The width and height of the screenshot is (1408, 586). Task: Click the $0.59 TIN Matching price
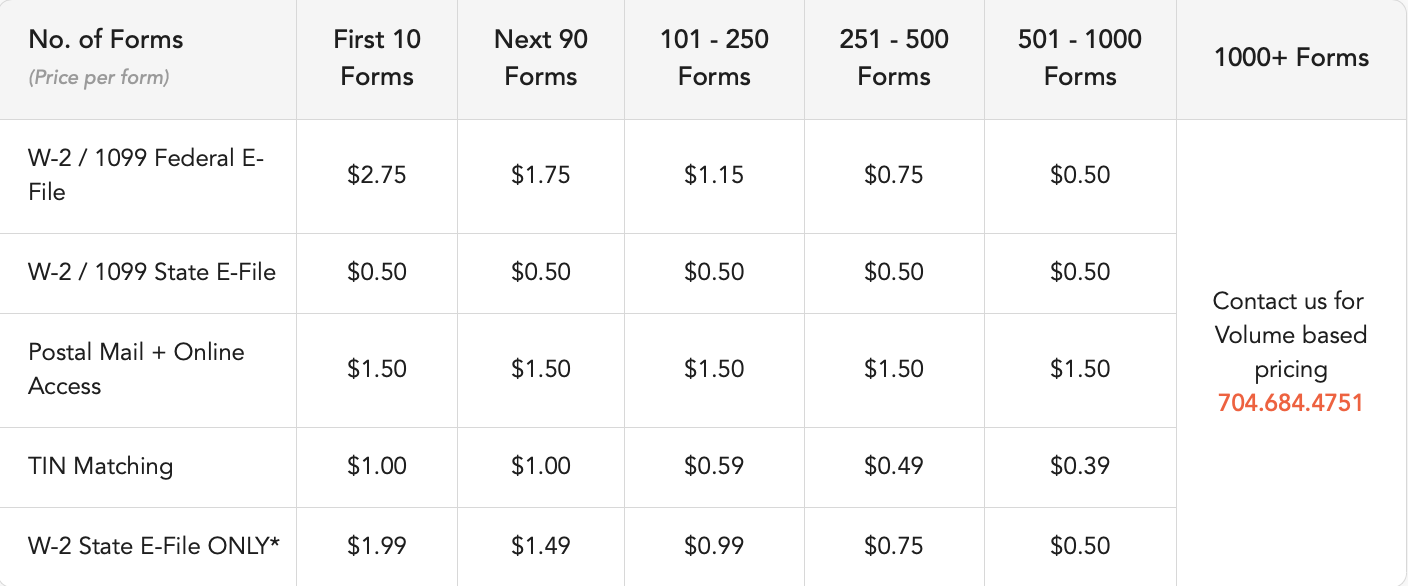(x=714, y=466)
